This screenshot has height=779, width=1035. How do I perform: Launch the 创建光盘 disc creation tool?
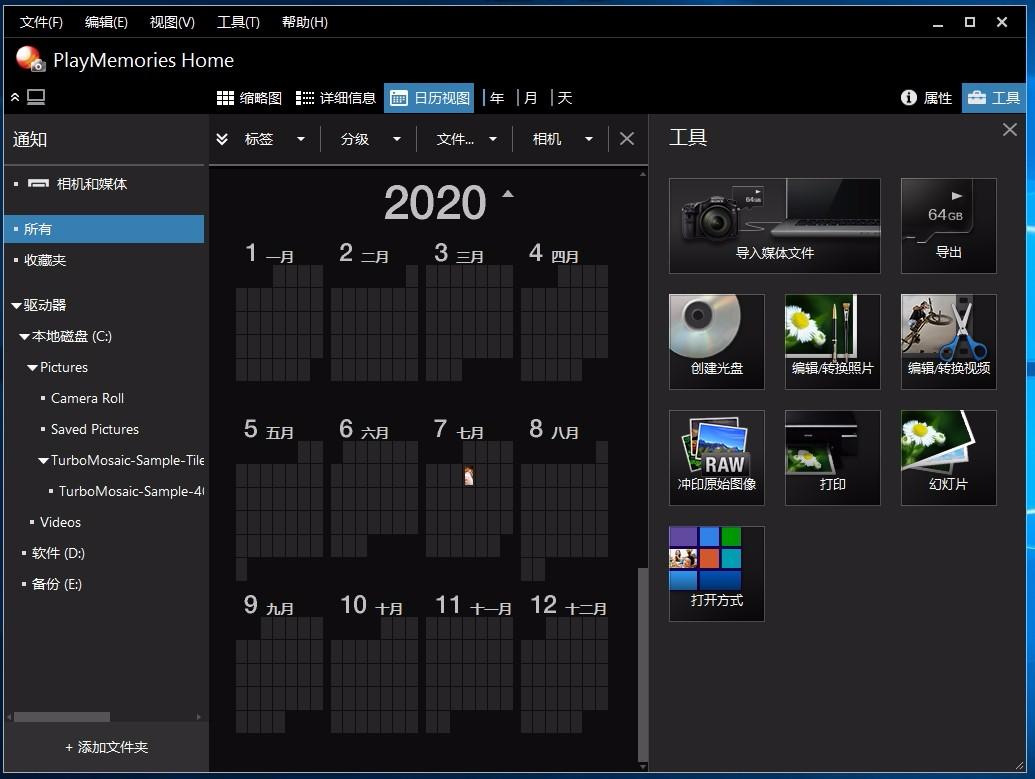click(716, 341)
